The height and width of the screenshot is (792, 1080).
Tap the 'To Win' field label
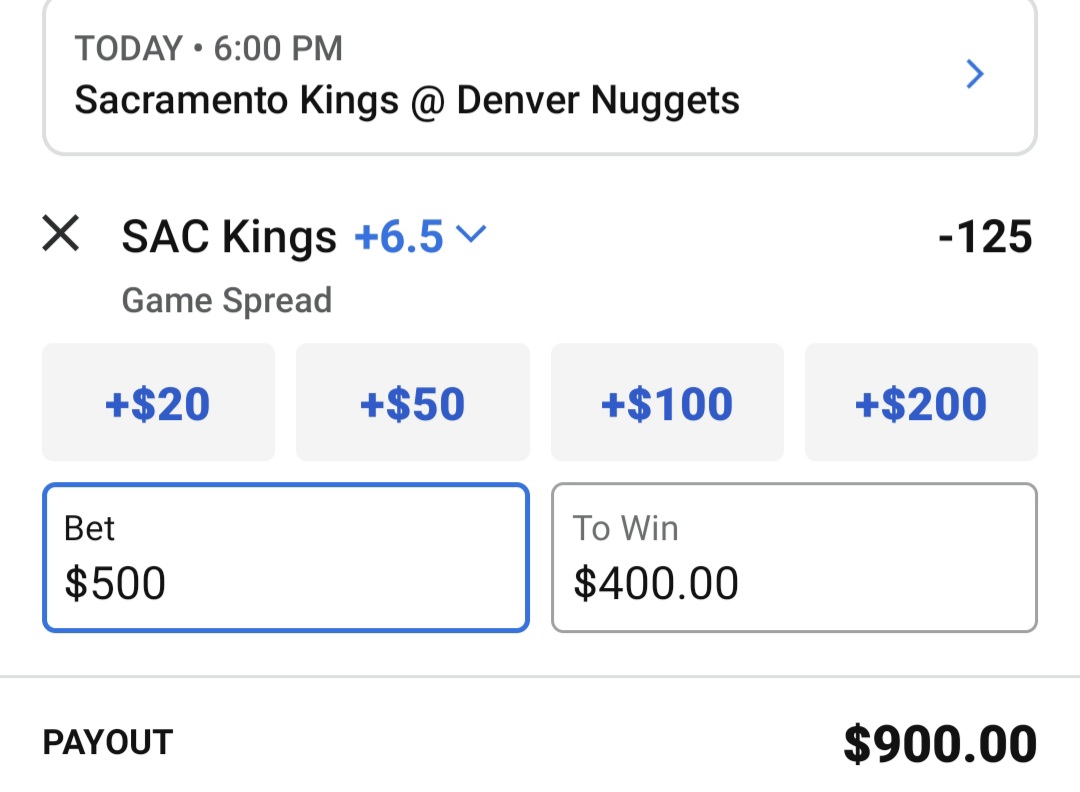[626, 528]
